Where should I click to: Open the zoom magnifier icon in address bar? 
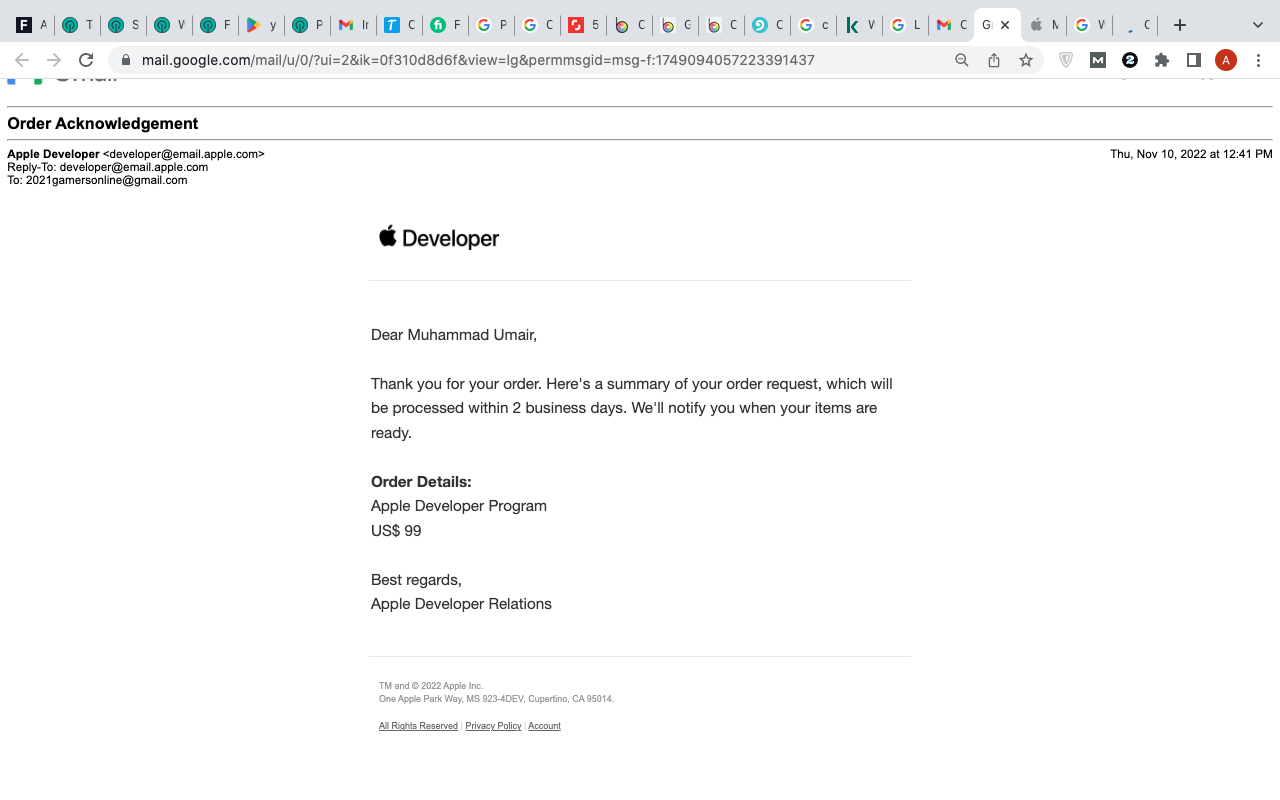(x=962, y=60)
